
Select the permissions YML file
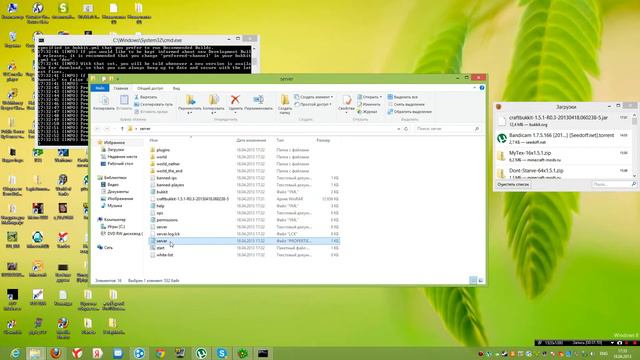[x=167, y=220]
